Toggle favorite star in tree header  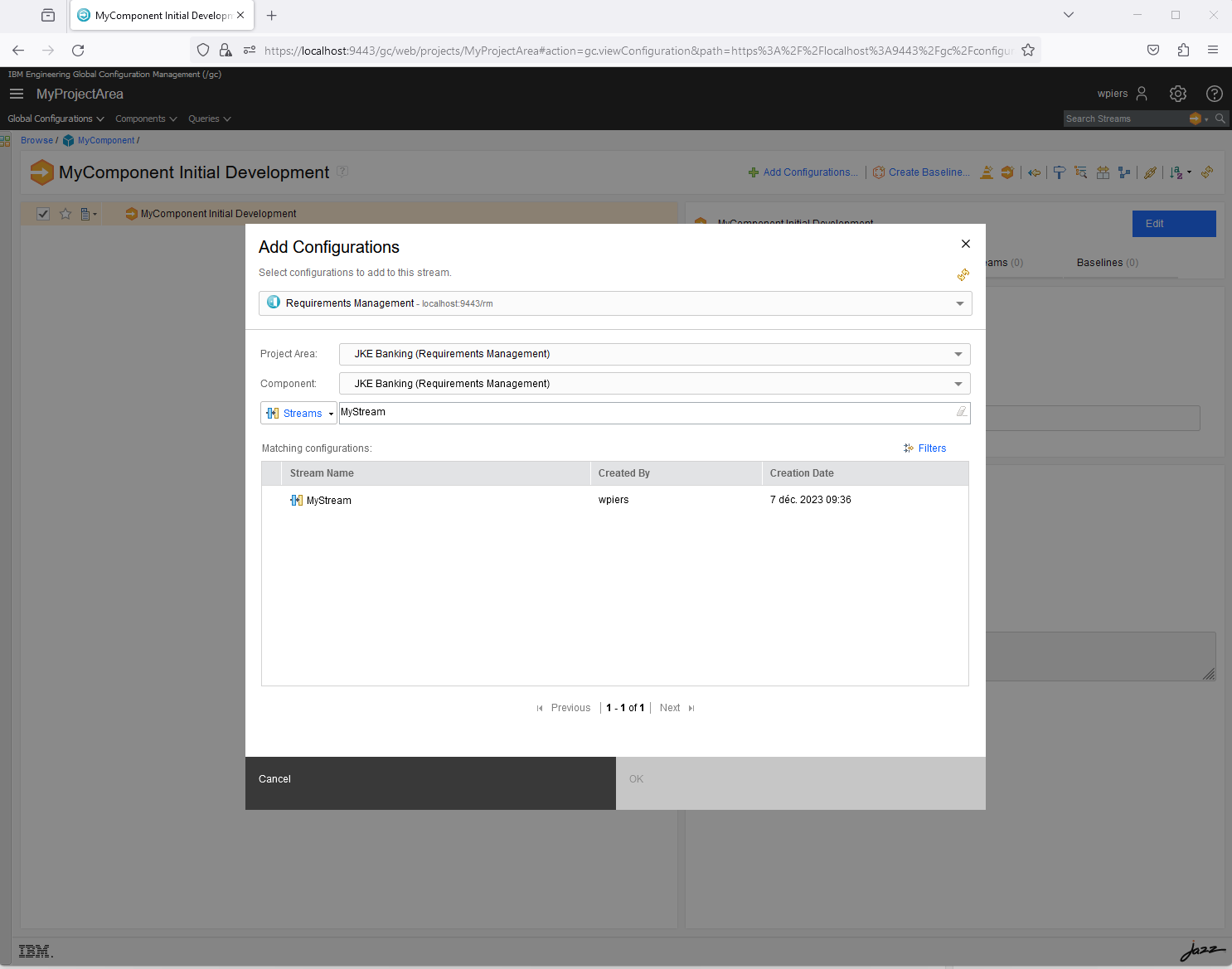pos(65,214)
